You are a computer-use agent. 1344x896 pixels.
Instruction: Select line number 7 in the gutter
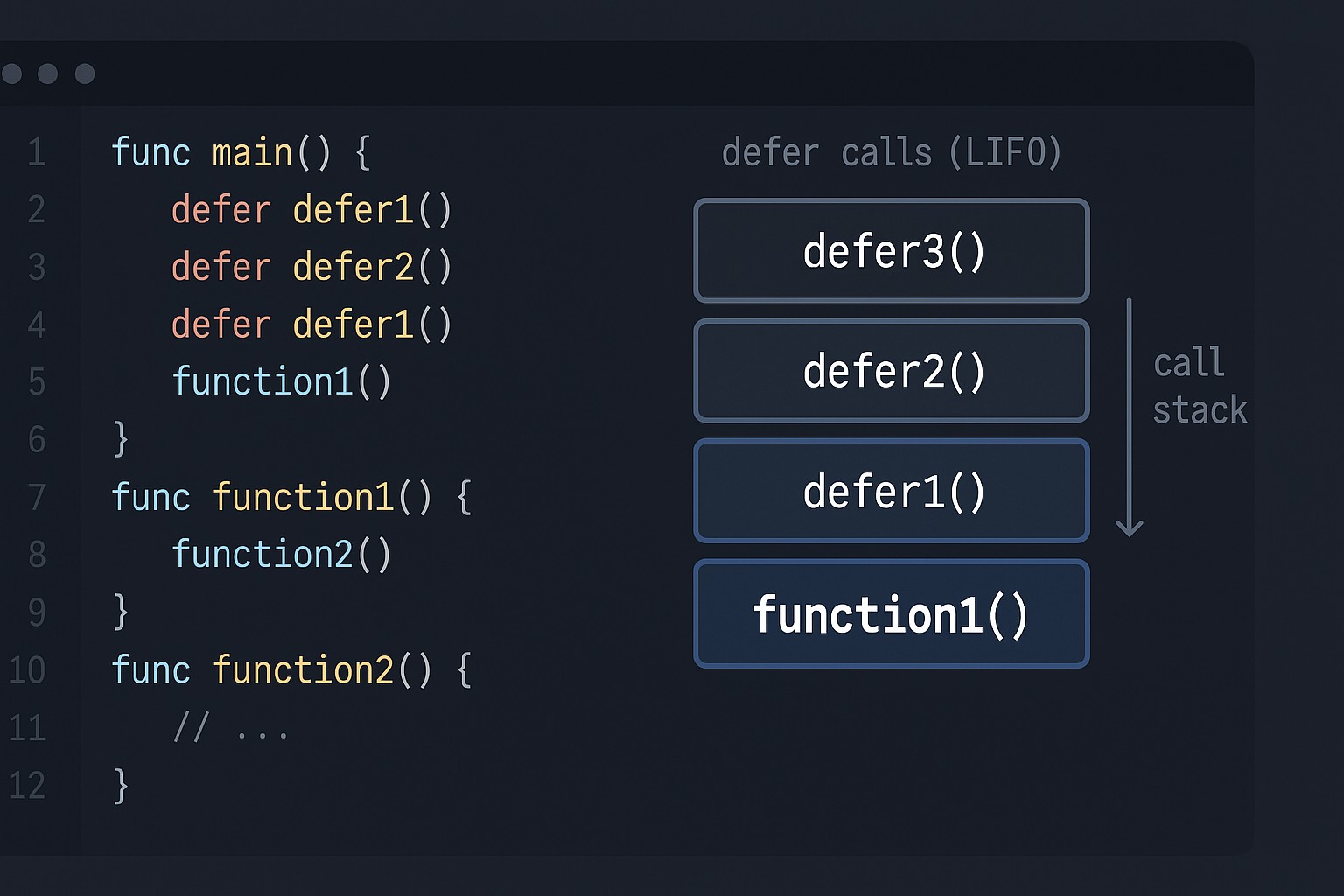pyautogui.click(x=36, y=497)
